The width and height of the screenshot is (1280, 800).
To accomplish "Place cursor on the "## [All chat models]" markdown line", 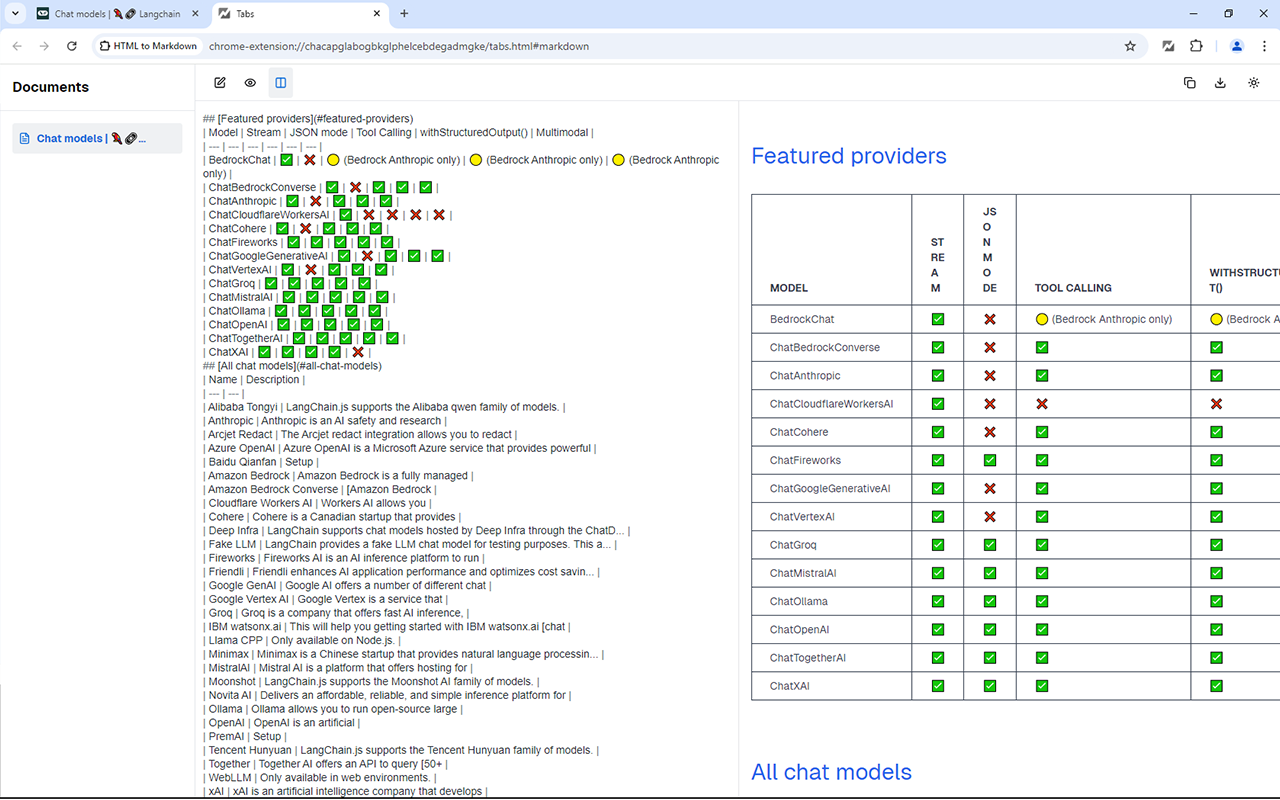I will (x=292, y=366).
